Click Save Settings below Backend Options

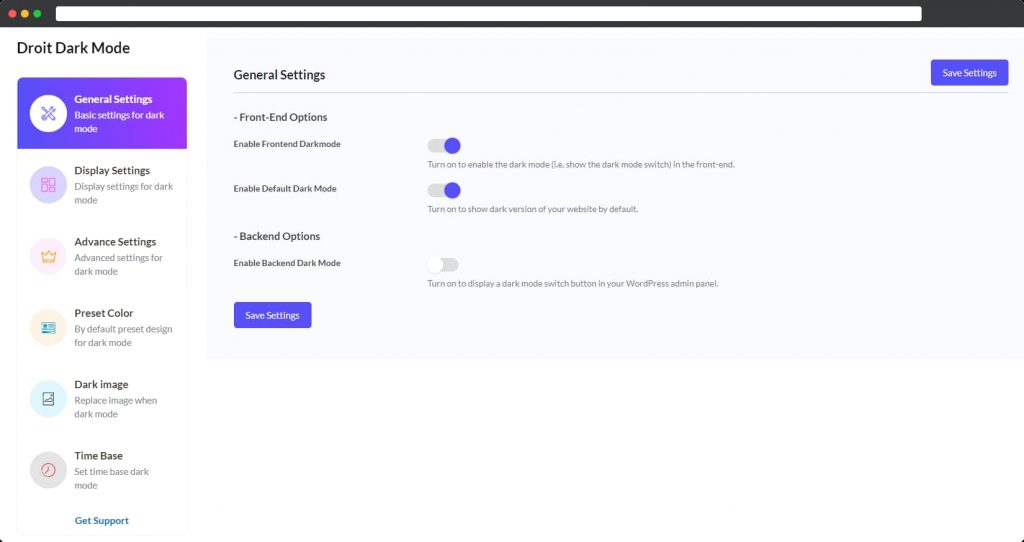(x=272, y=315)
